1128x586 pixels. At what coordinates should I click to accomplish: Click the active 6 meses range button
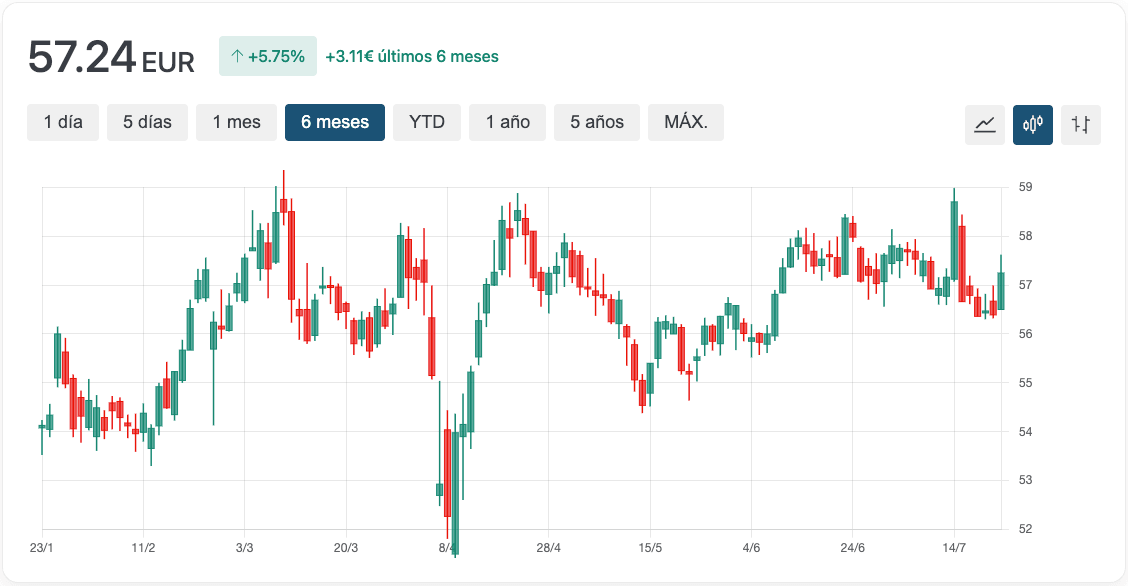tap(335, 122)
